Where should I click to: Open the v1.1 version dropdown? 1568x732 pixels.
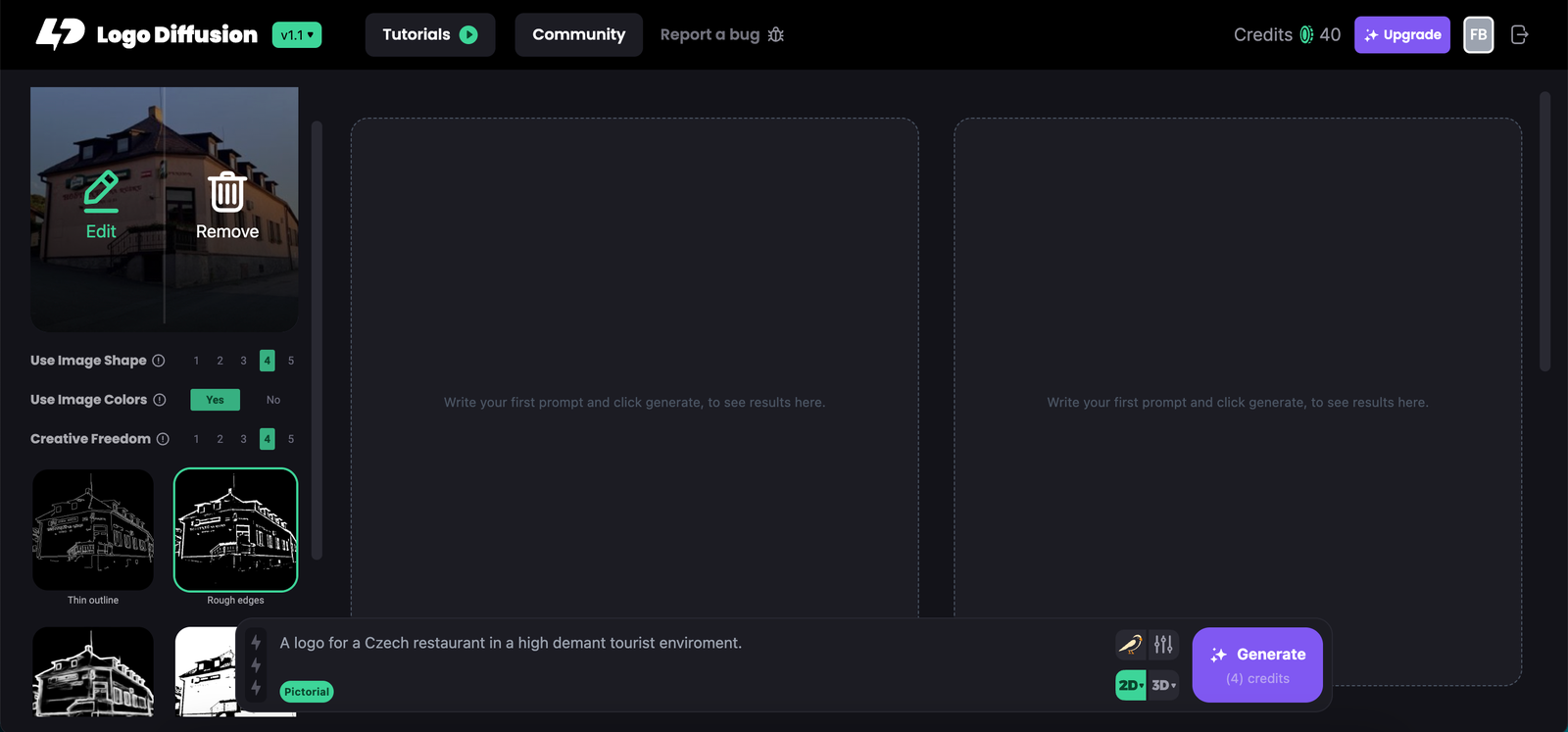pos(297,35)
